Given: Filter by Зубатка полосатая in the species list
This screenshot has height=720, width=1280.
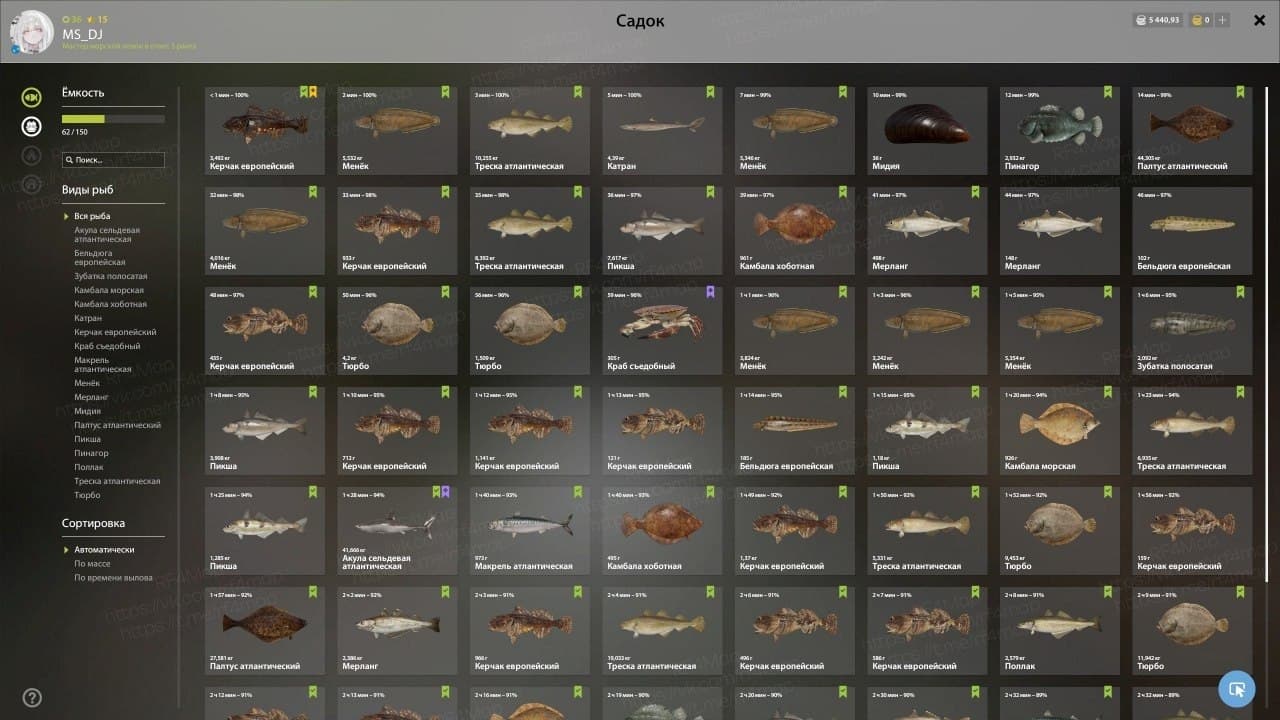Looking at the screenshot, I should click(110, 276).
